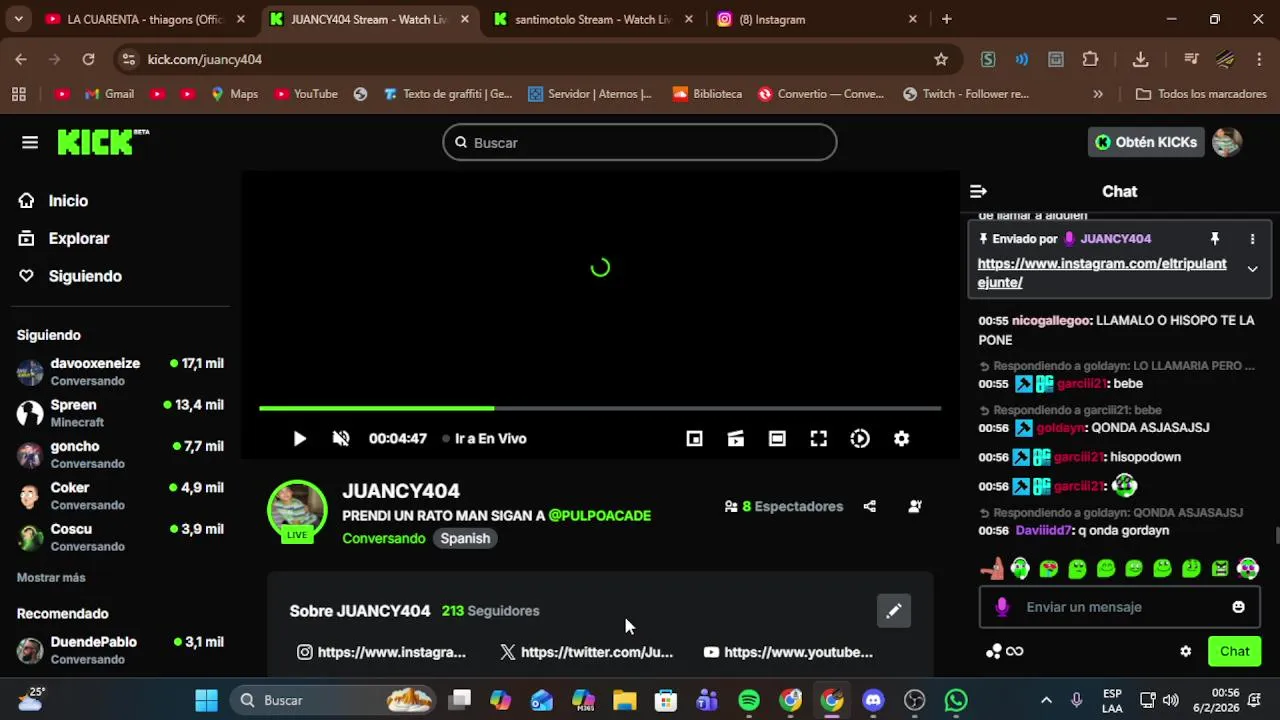Open Todos los marcadores folder
The width and height of the screenshot is (1280, 720).
point(1200,94)
